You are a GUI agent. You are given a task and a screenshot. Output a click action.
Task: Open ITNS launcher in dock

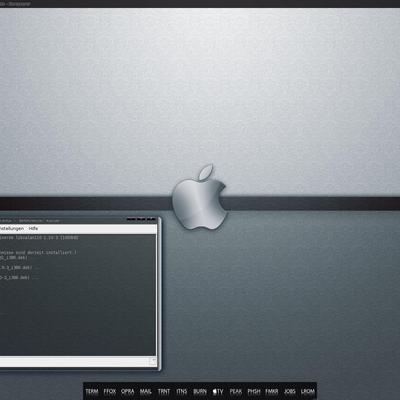(182, 392)
